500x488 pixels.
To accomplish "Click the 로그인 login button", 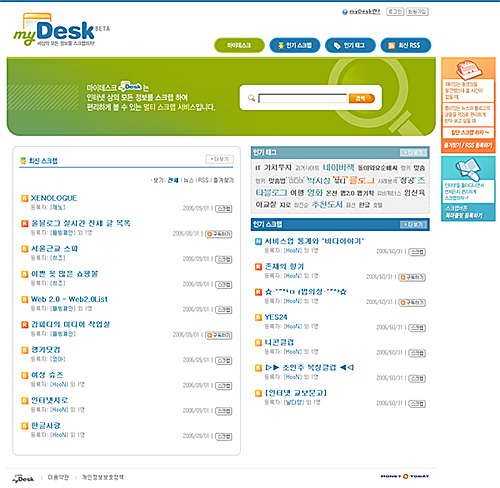I will pos(395,12).
